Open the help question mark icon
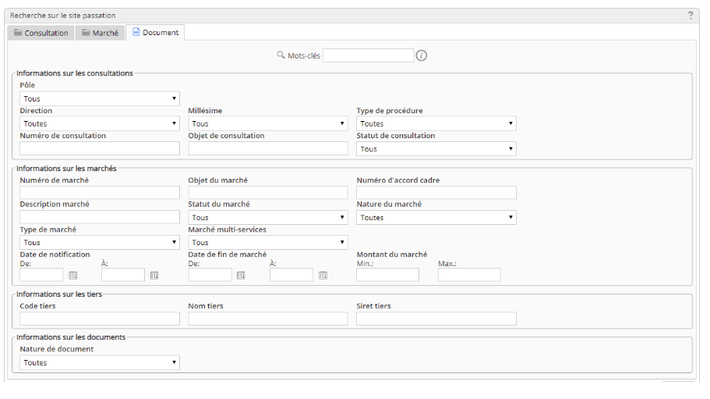The width and height of the screenshot is (710, 399). point(691,15)
